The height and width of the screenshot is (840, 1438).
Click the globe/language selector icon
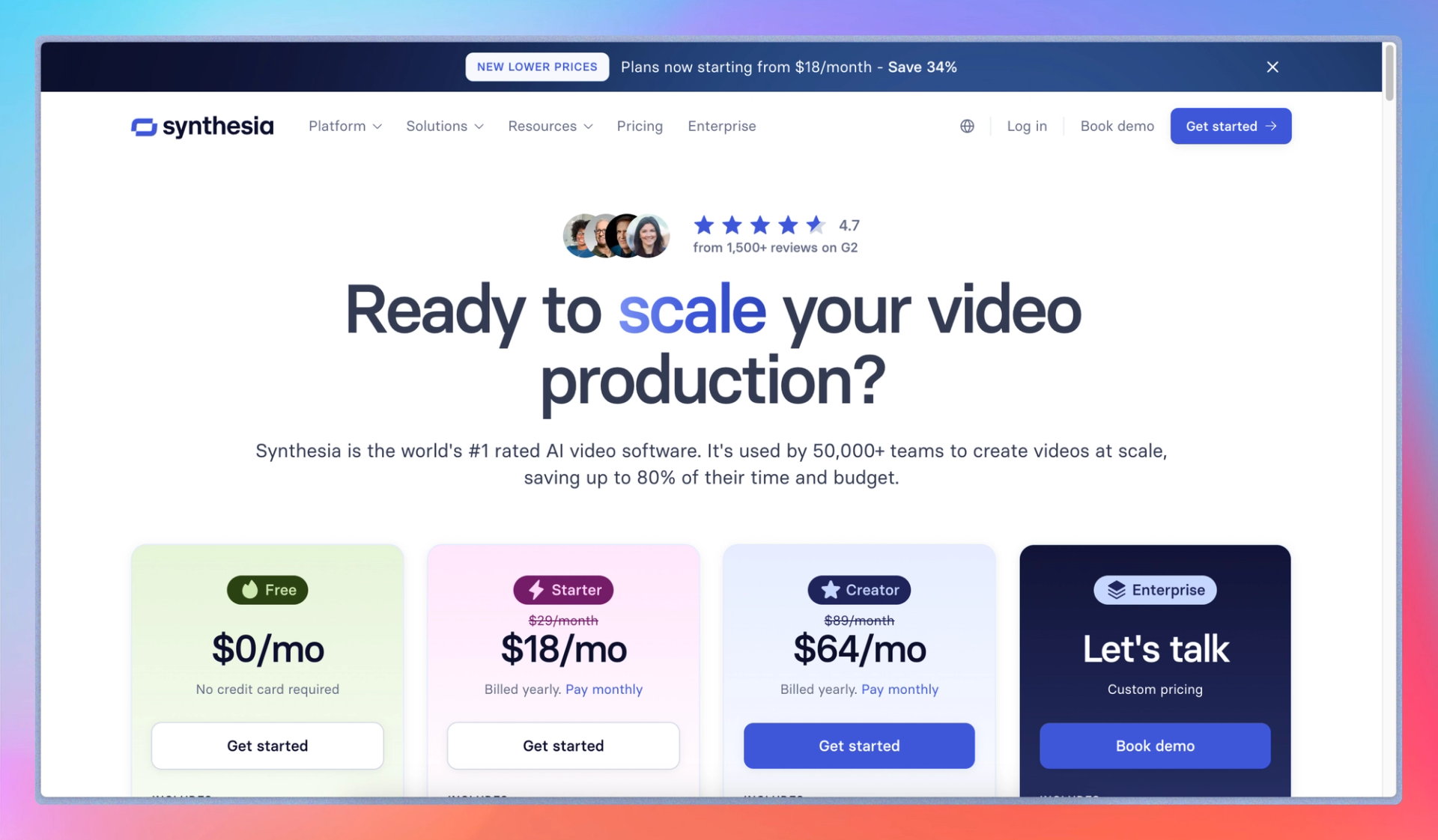[966, 125]
